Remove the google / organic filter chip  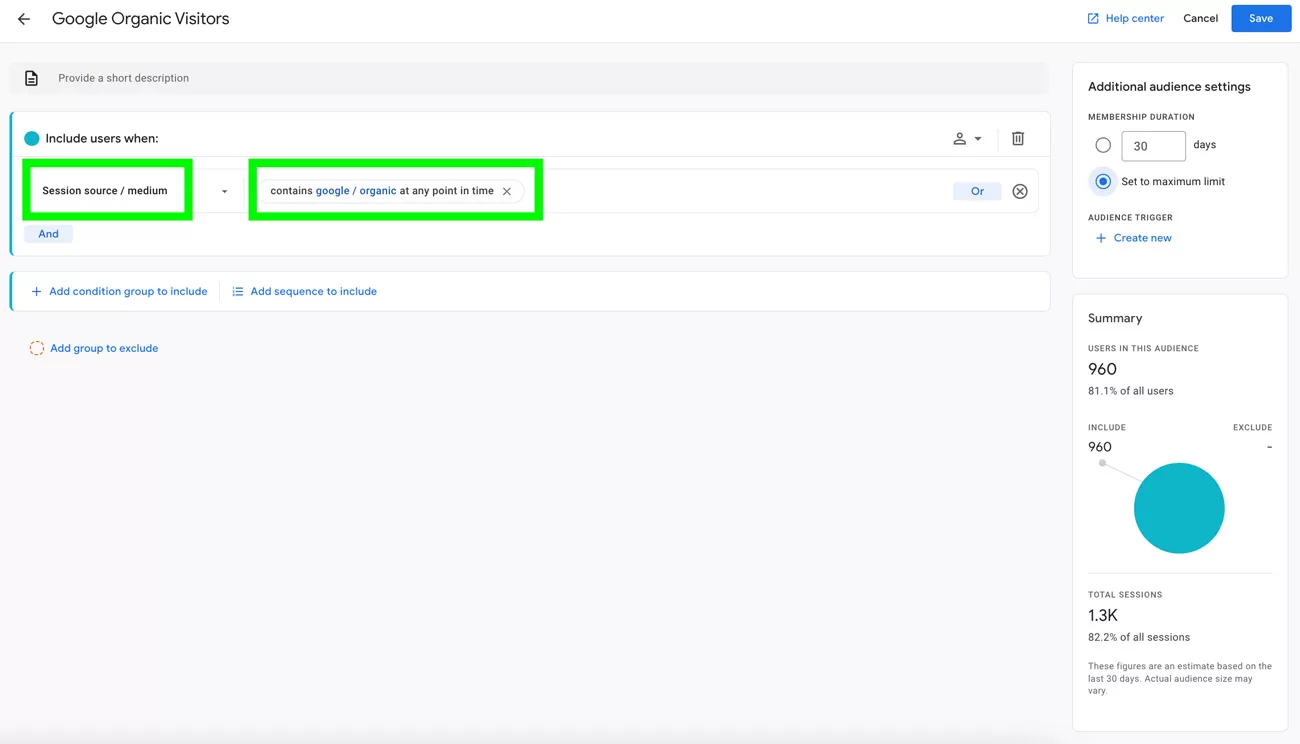pyautogui.click(x=507, y=191)
